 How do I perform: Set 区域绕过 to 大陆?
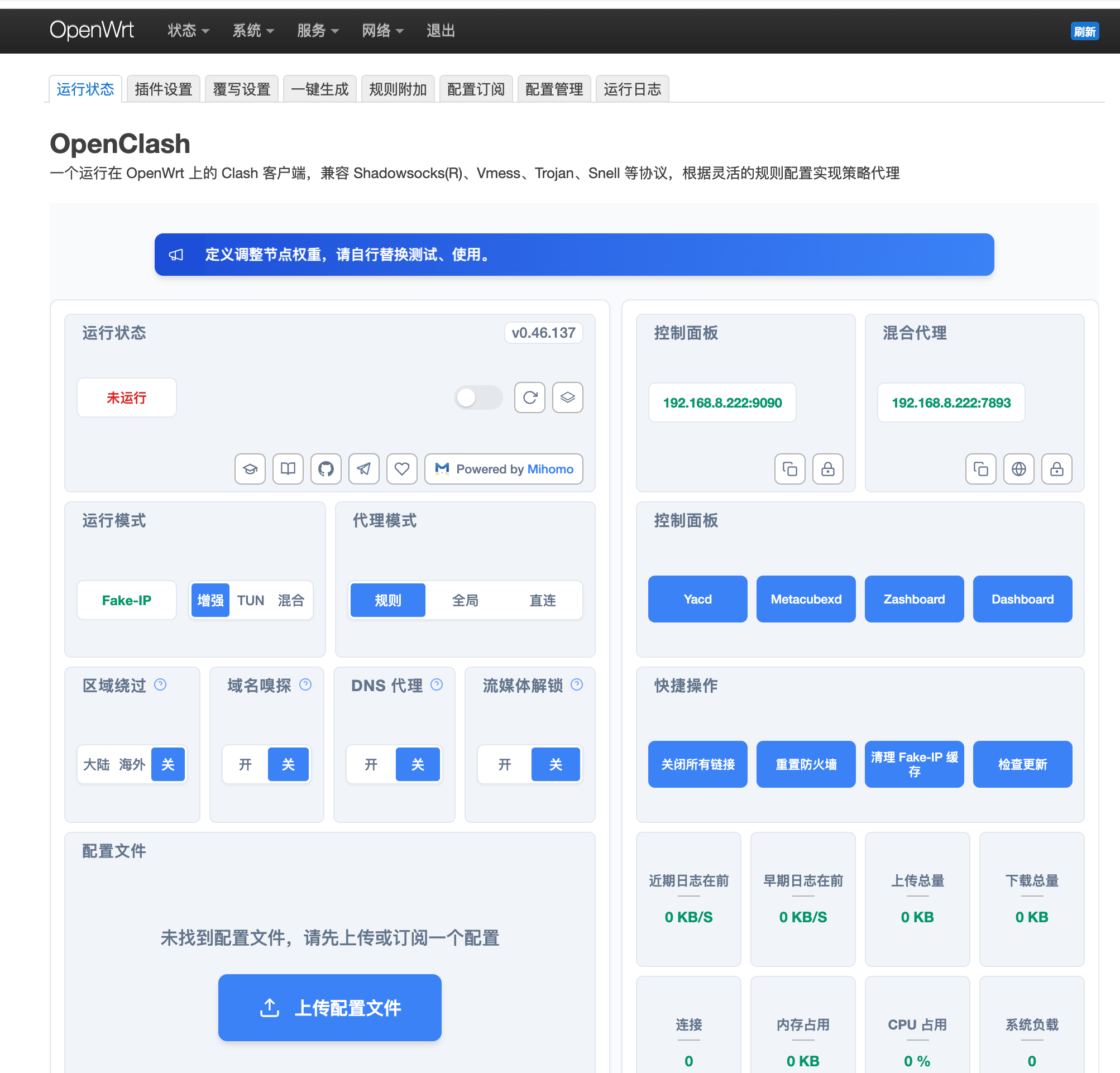click(96, 764)
